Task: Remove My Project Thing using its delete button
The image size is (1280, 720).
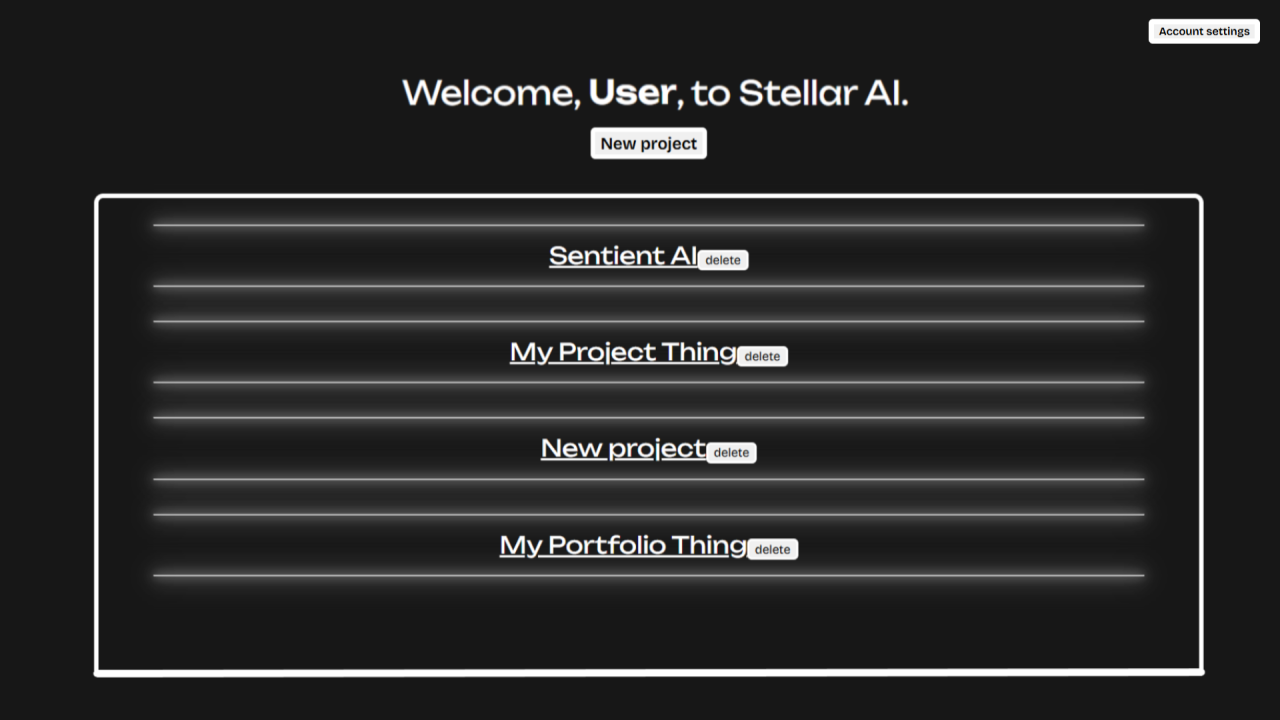Action: point(763,355)
